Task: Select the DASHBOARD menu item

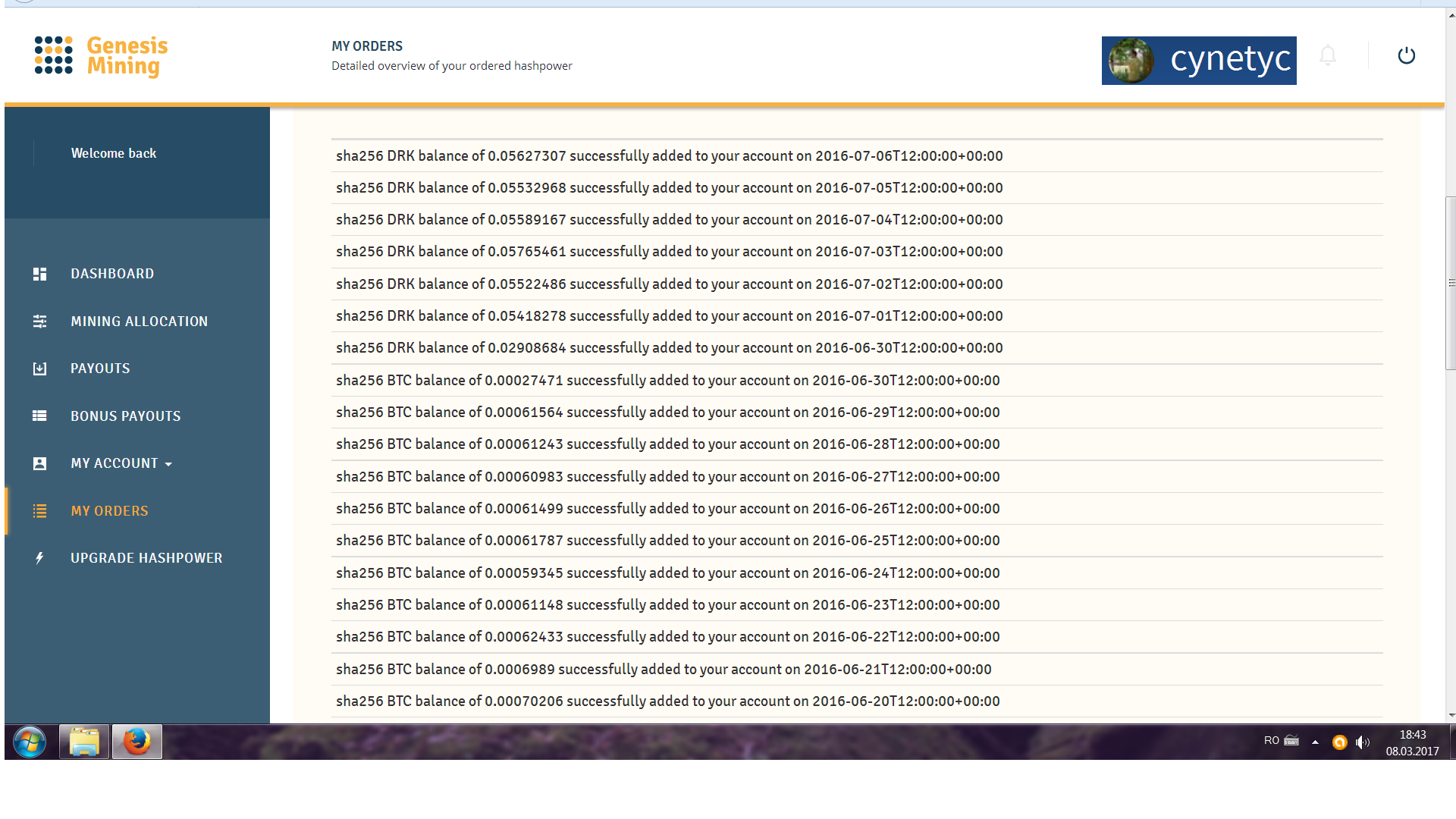Action: click(x=113, y=273)
